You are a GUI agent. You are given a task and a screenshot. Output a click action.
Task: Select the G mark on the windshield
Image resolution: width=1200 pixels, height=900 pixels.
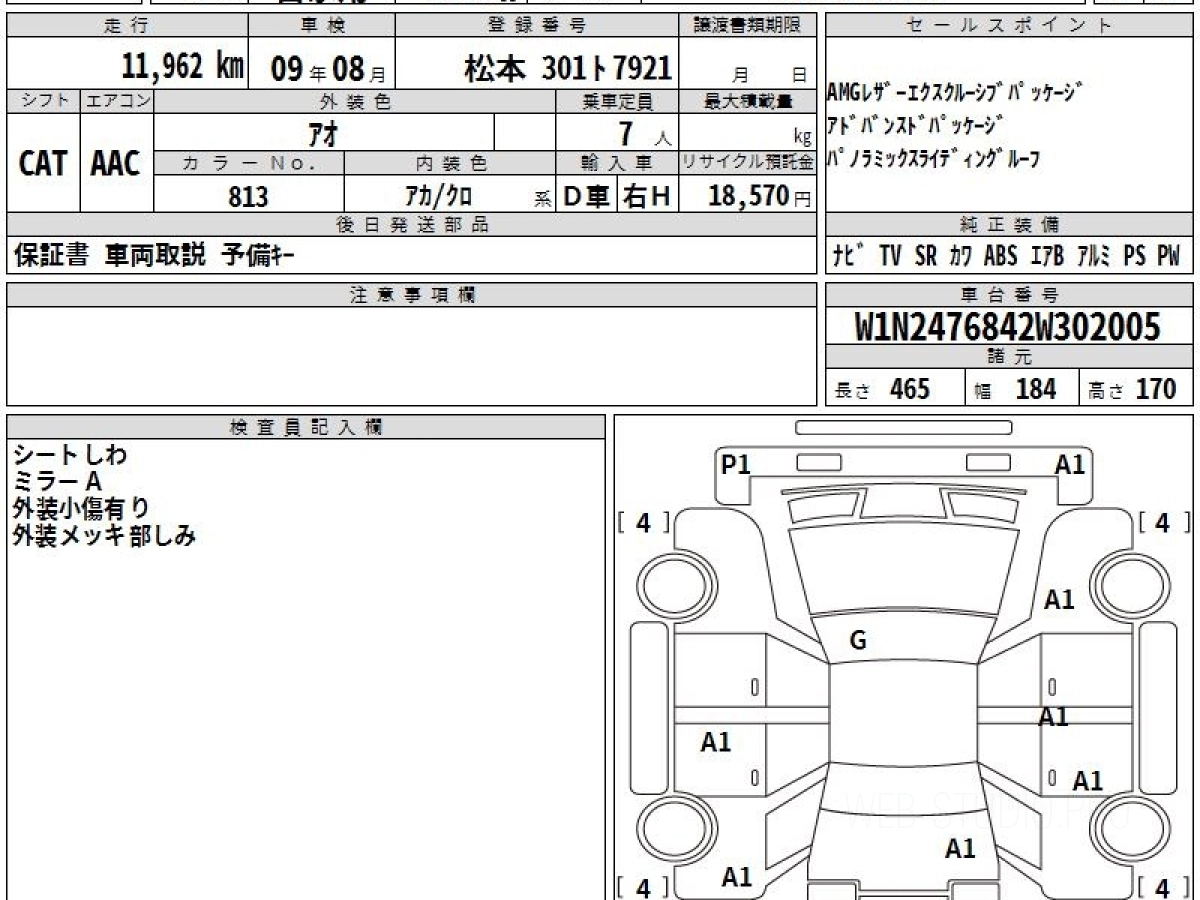pyautogui.click(x=858, y=641)
